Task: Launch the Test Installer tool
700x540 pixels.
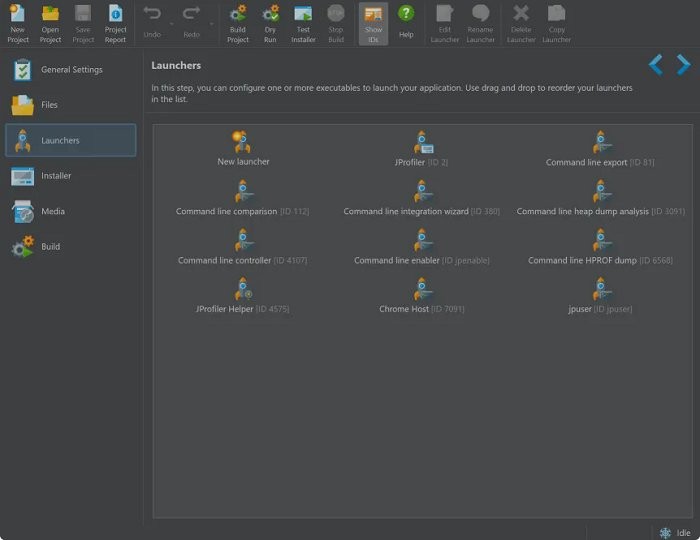Action: point(303,22)
